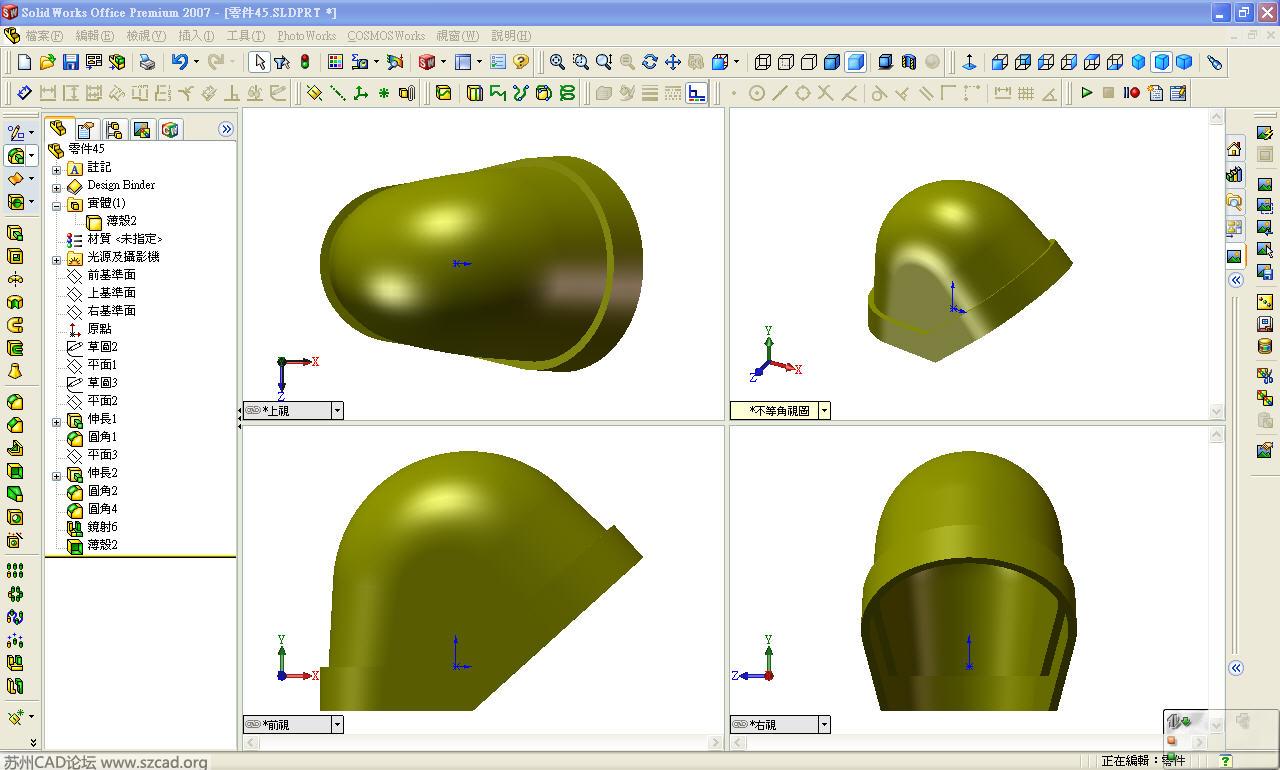Screen dimensions: 1280x770
Task: Select the Shaded display mode
Action: [x=855, y=62]
